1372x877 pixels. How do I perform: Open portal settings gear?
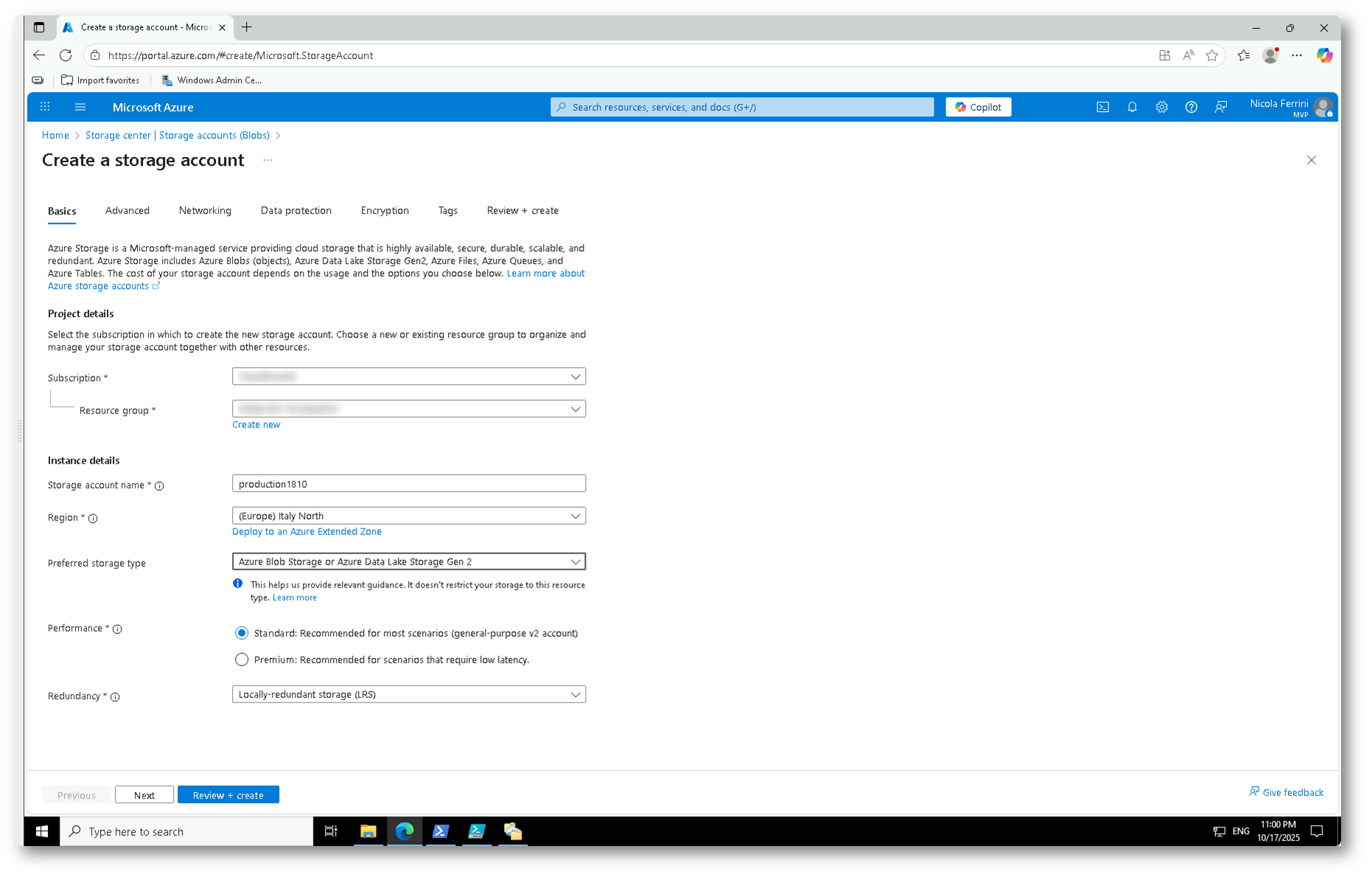[x=1162, y=107]
